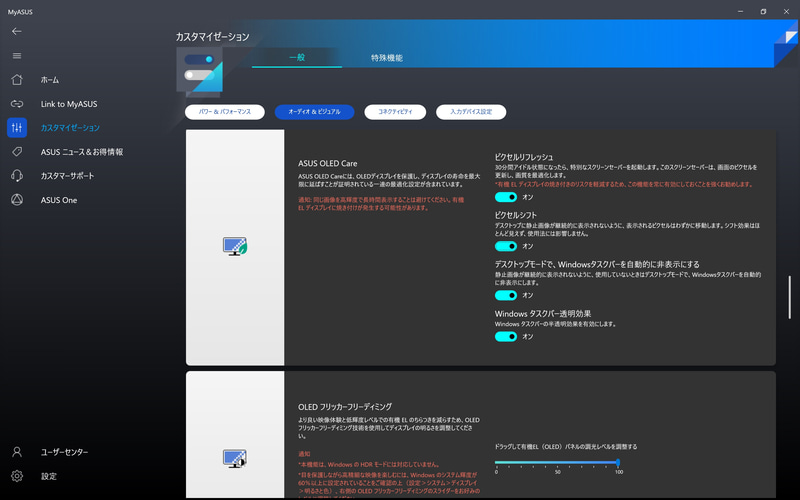Click the カスタマイゼーション page title

[212, 37]
